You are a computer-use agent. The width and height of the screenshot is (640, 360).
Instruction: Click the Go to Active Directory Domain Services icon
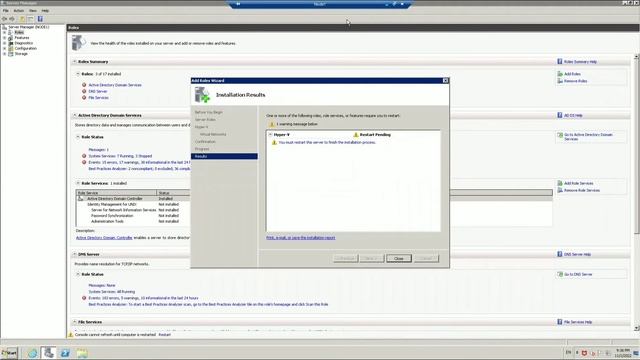[560, 135]
